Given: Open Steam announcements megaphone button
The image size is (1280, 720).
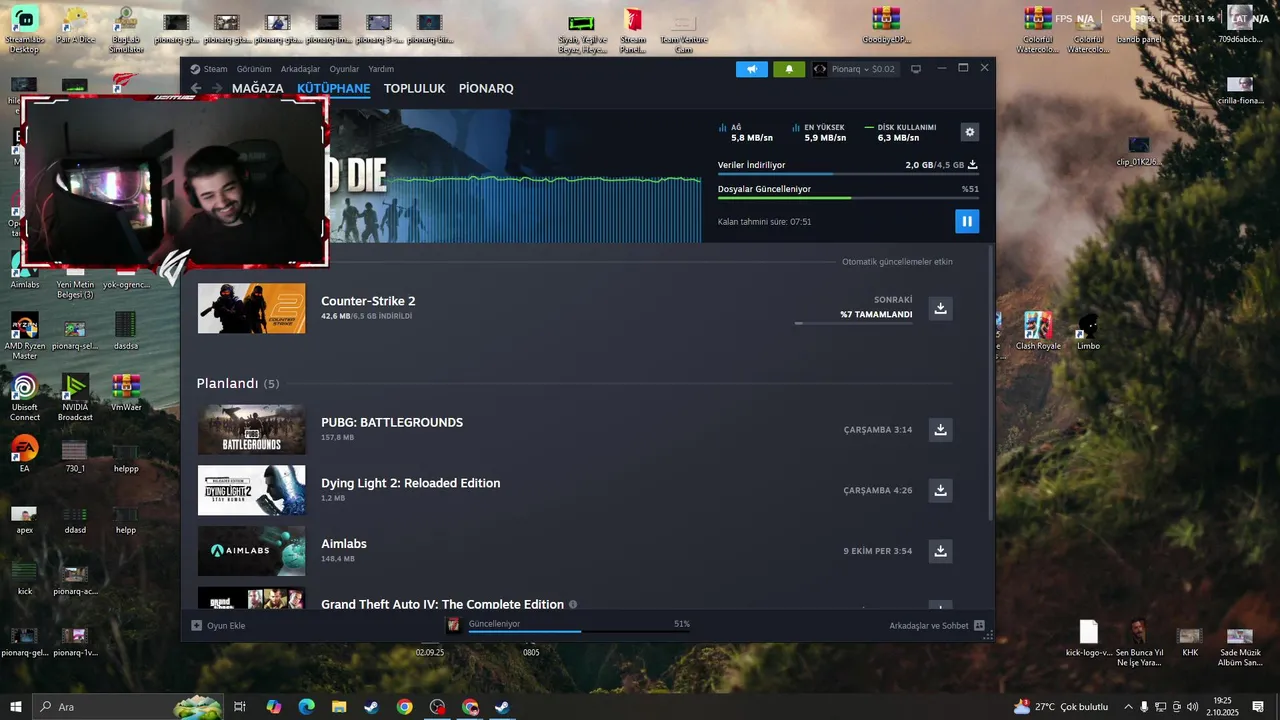Looking at the screenshot, I should pyautogui.click(x=752, y=69).
